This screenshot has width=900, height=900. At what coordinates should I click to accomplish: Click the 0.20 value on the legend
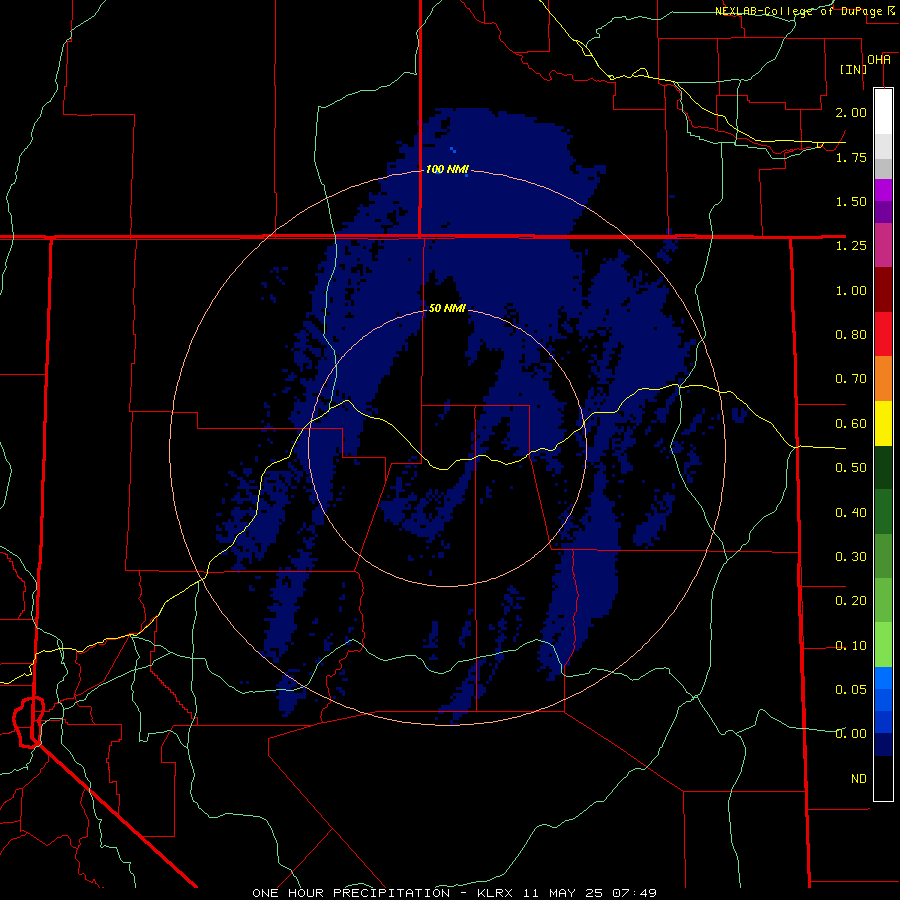coord(851,601)
